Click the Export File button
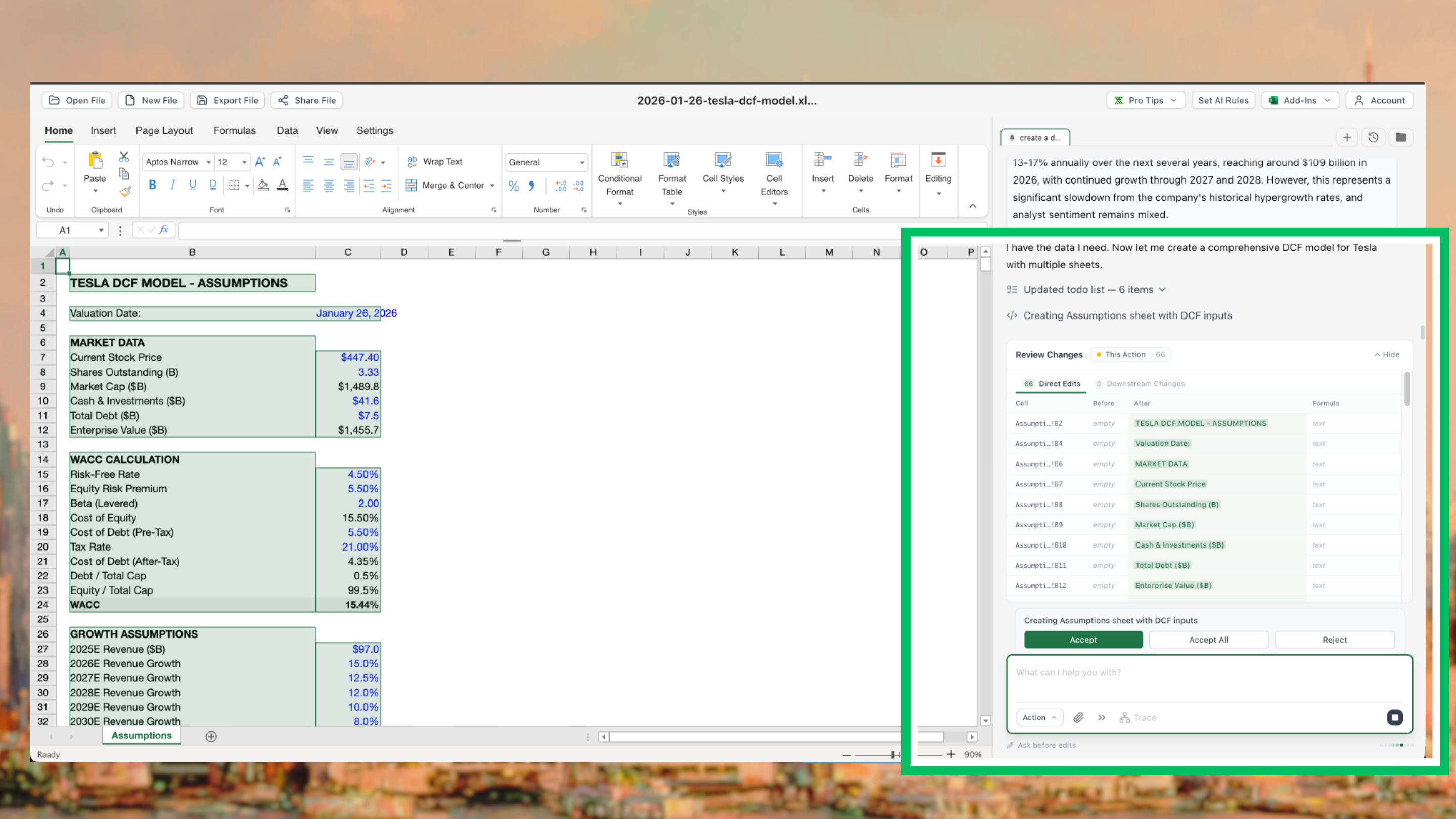This screenshot has width=1456, height=819. point(228,100)
